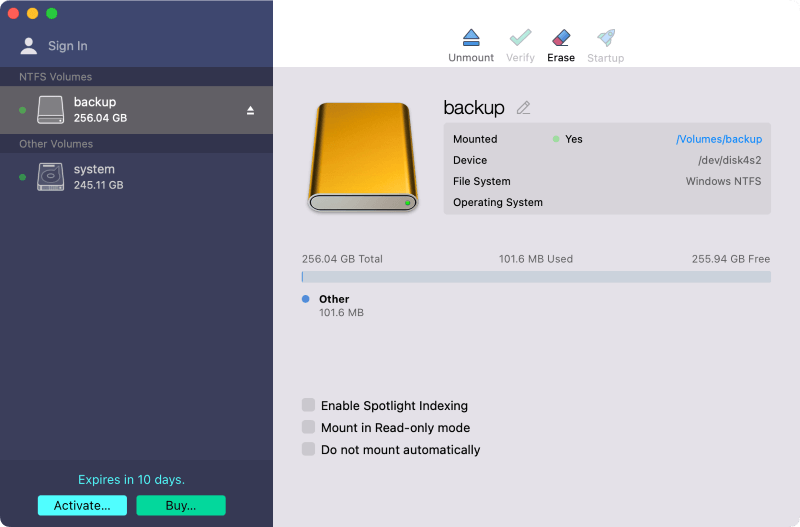This screenshot has width=800, height=527.
Task: Enable Spotlight Indexing checkbox
Action: point(308,406)
